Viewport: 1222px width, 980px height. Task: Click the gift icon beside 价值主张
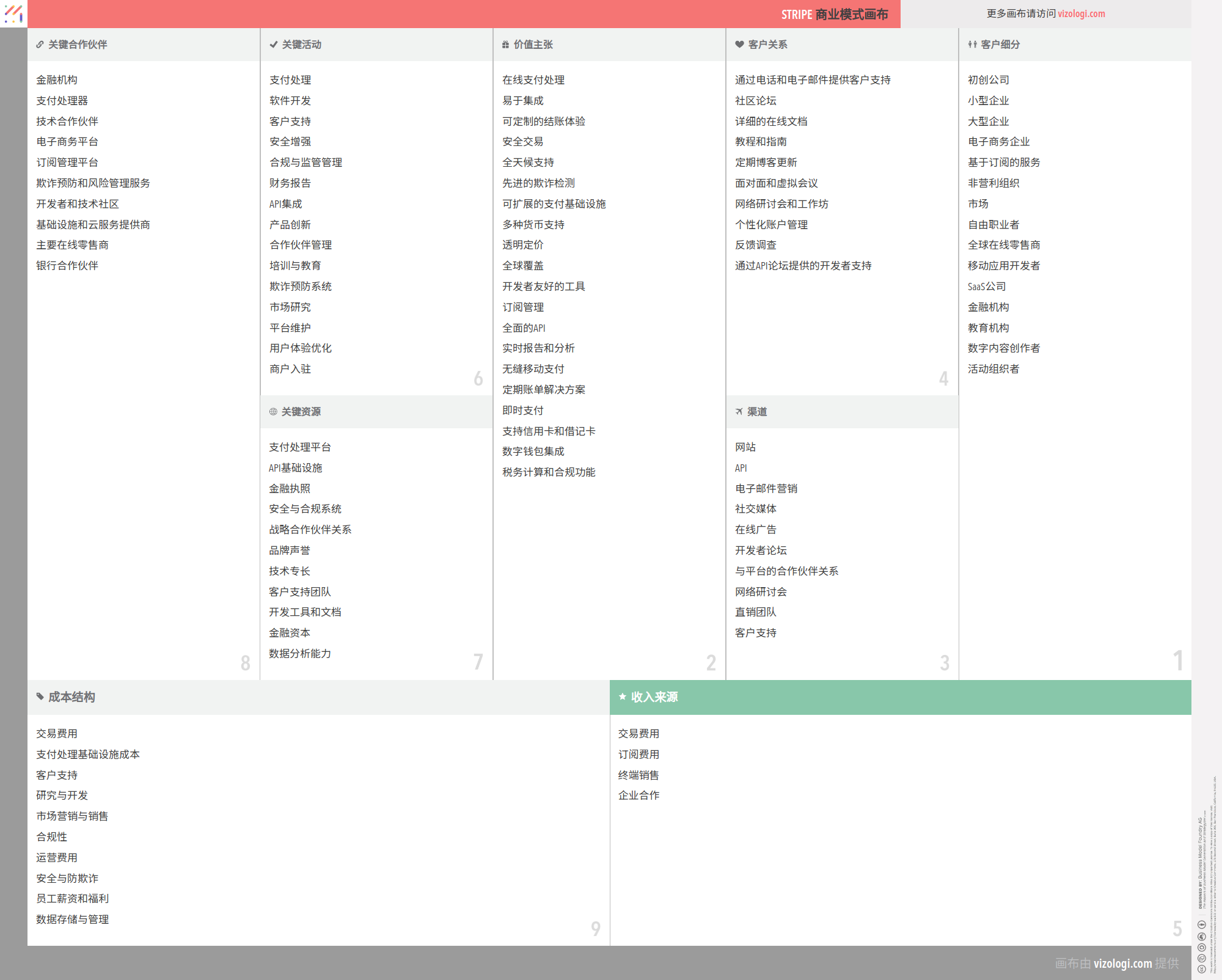pos(505,45)
